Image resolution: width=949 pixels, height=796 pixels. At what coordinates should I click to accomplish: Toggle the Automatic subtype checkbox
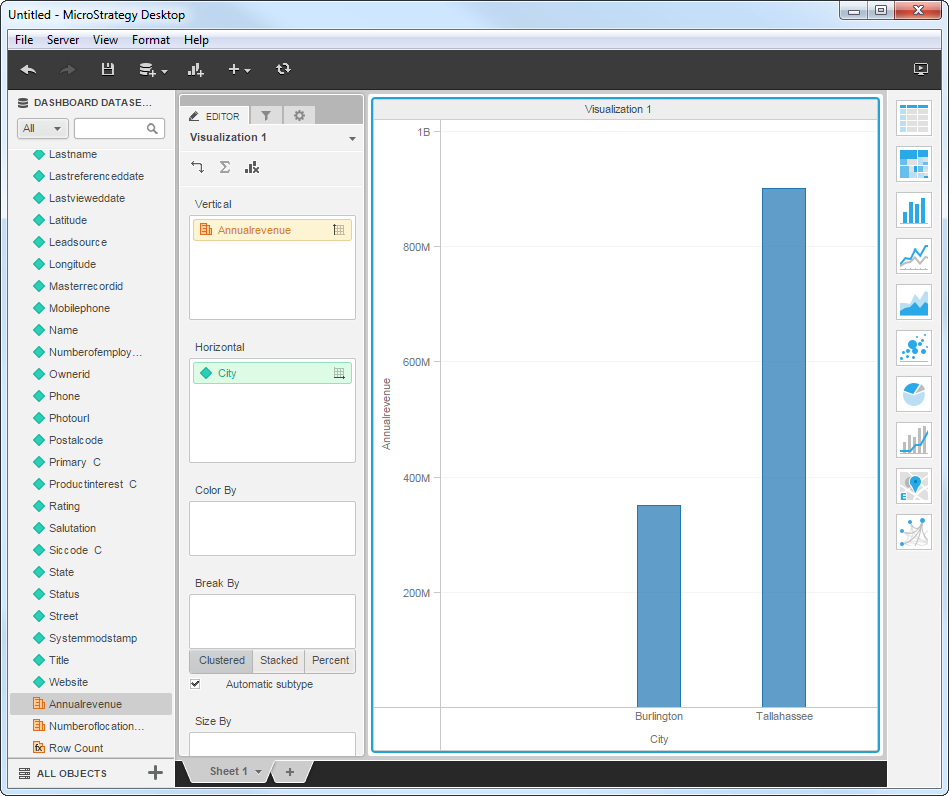pyautogui.click(x=195, y=684)
